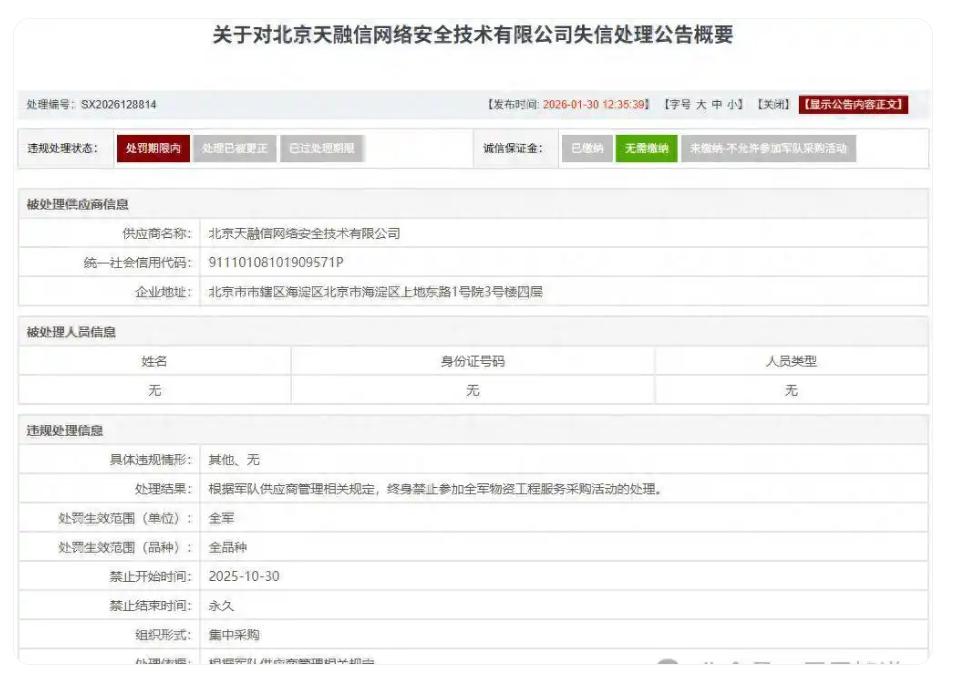Click the credit code 91110108101909571P
The image size is (978, 697).
[275, 263]
